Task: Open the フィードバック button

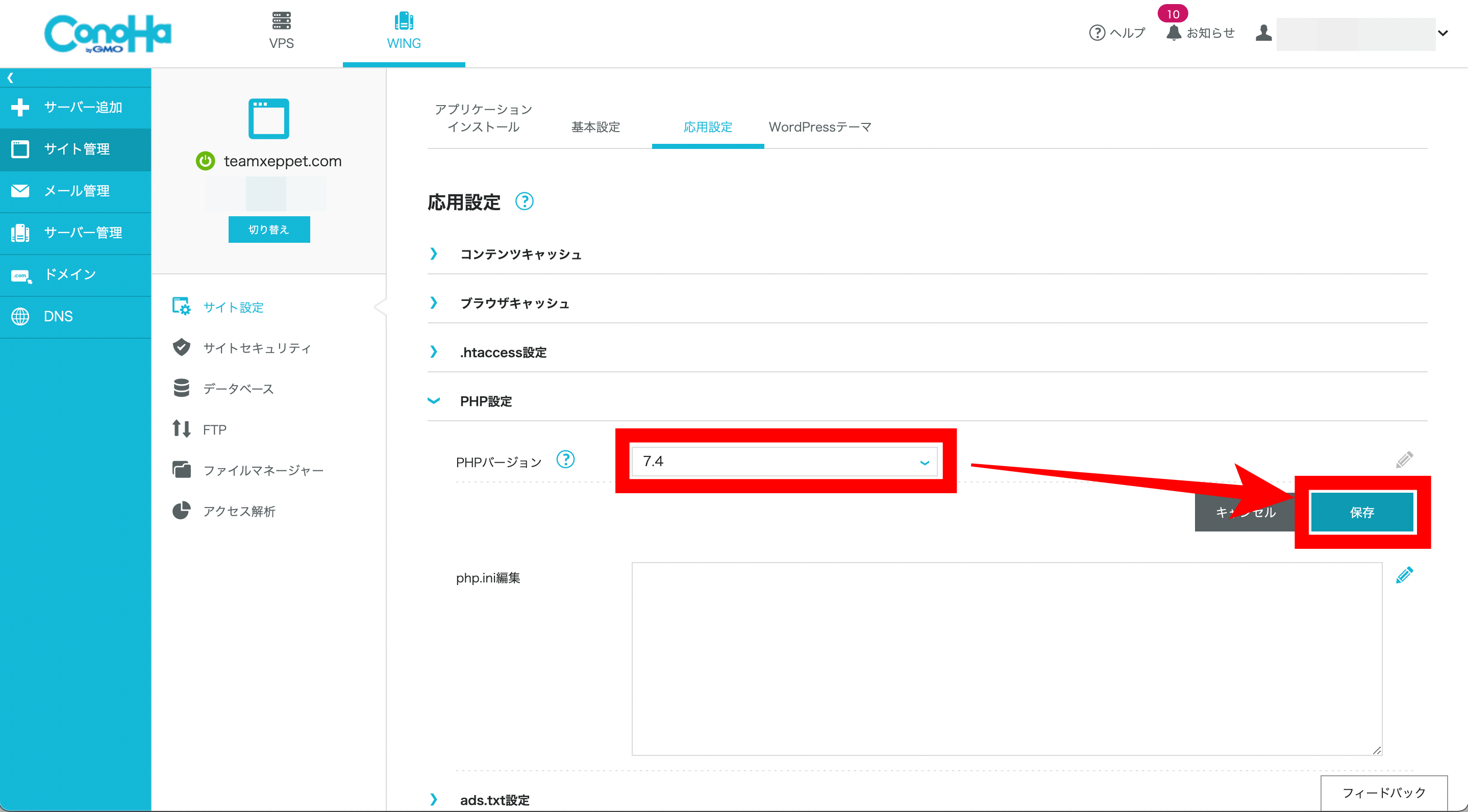Action: [1384, 793]
